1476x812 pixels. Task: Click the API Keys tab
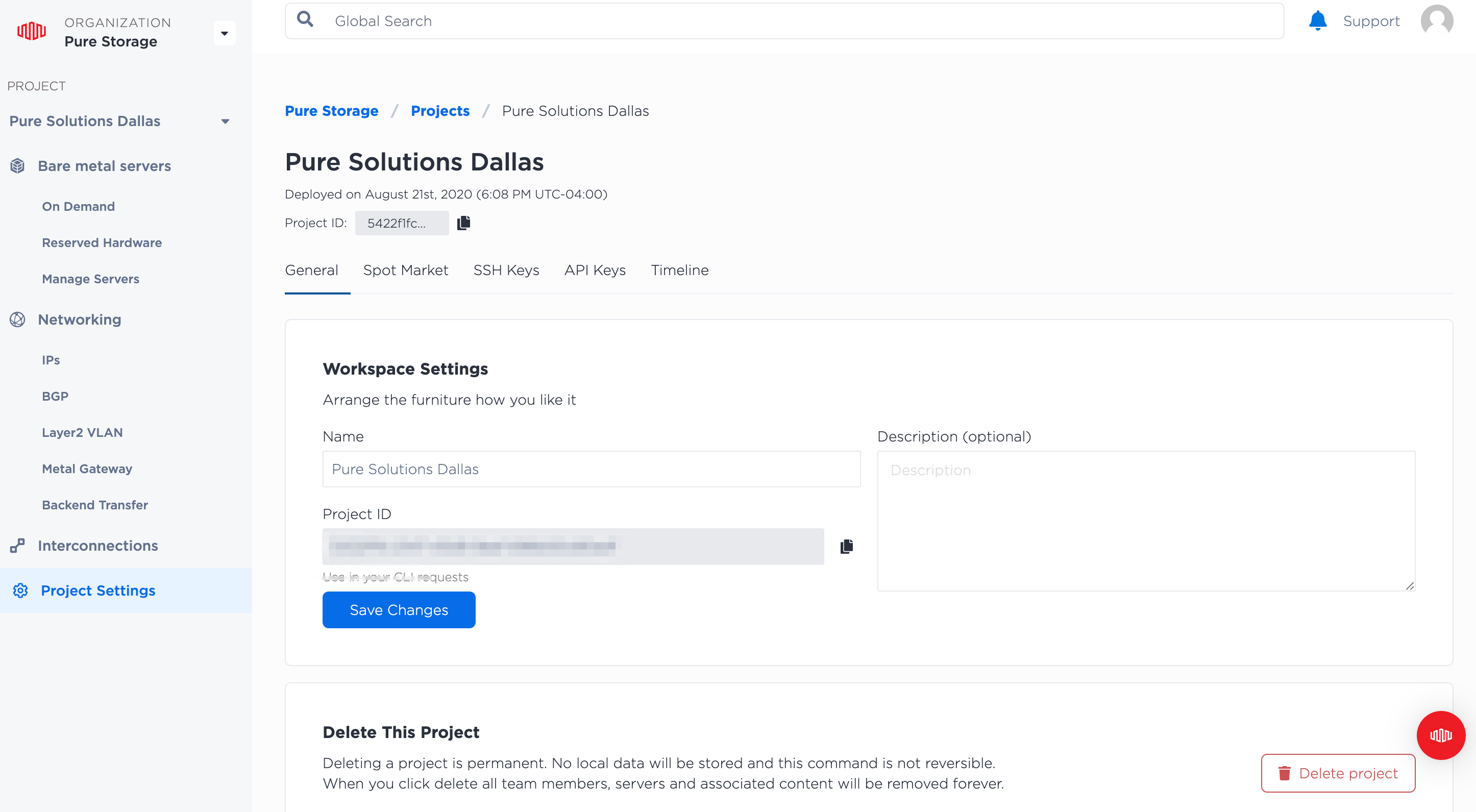[x=594, y=270]
